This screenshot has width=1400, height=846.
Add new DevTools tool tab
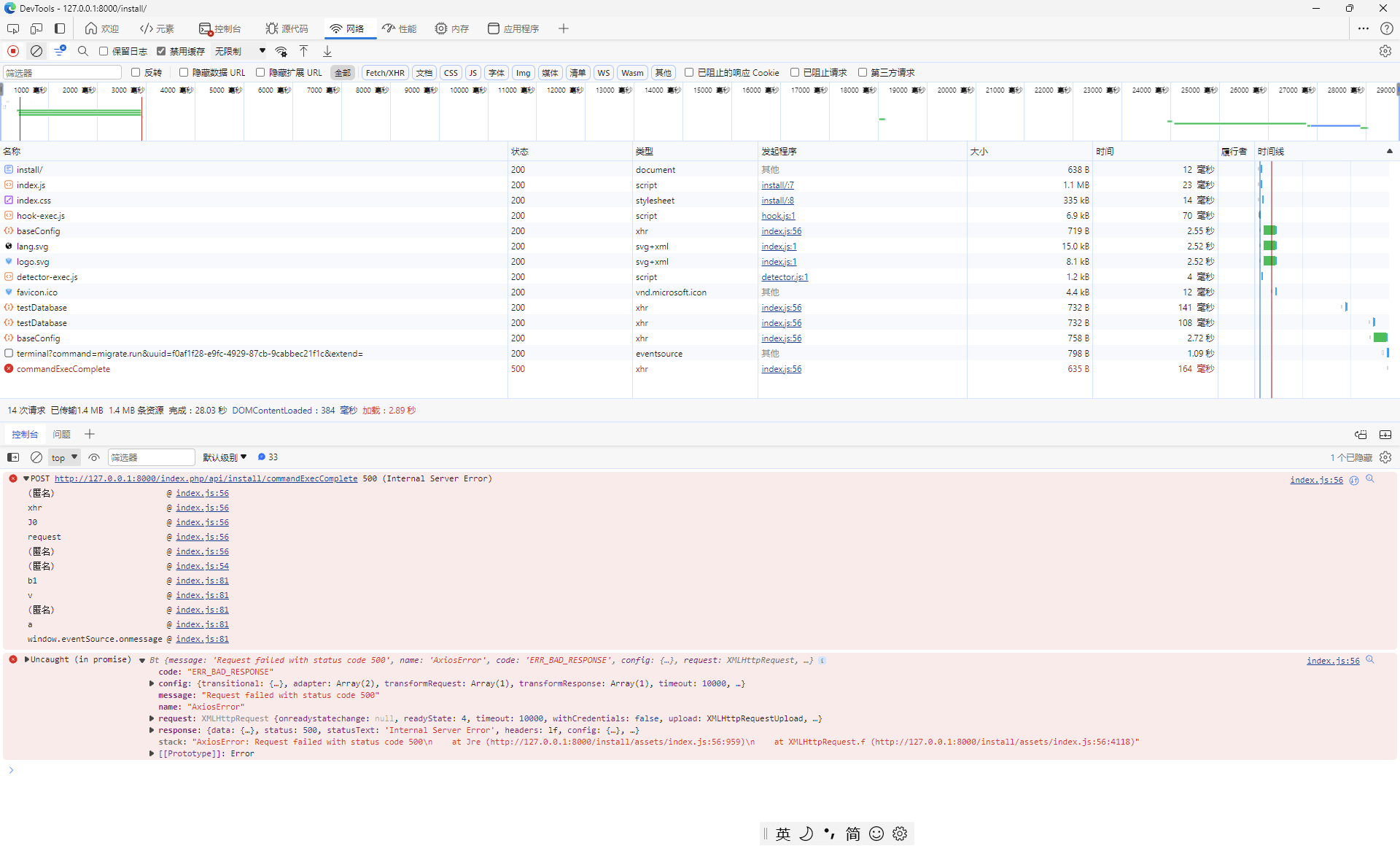click(x=563, y=28)
